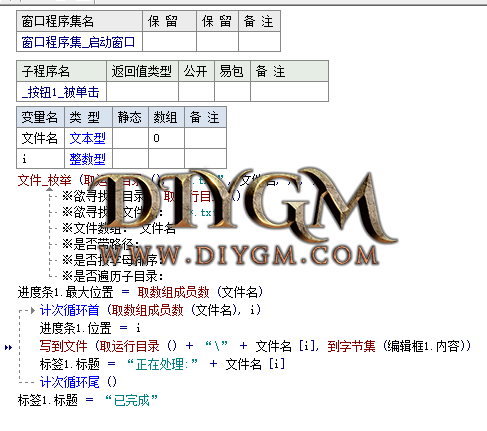Click the “已完成” string literal
487x431 pixels.
tap(131, 400)
